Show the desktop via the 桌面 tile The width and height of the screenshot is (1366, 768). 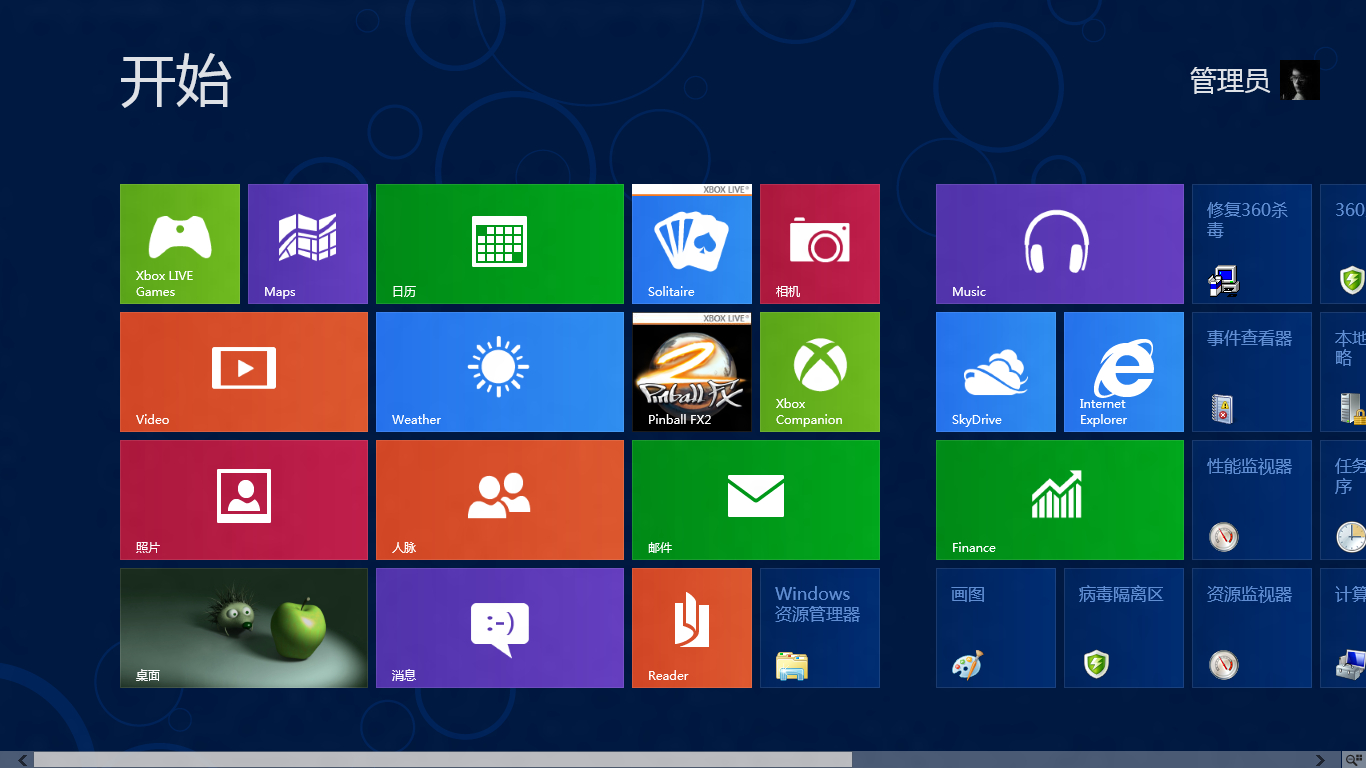point(244,628)
